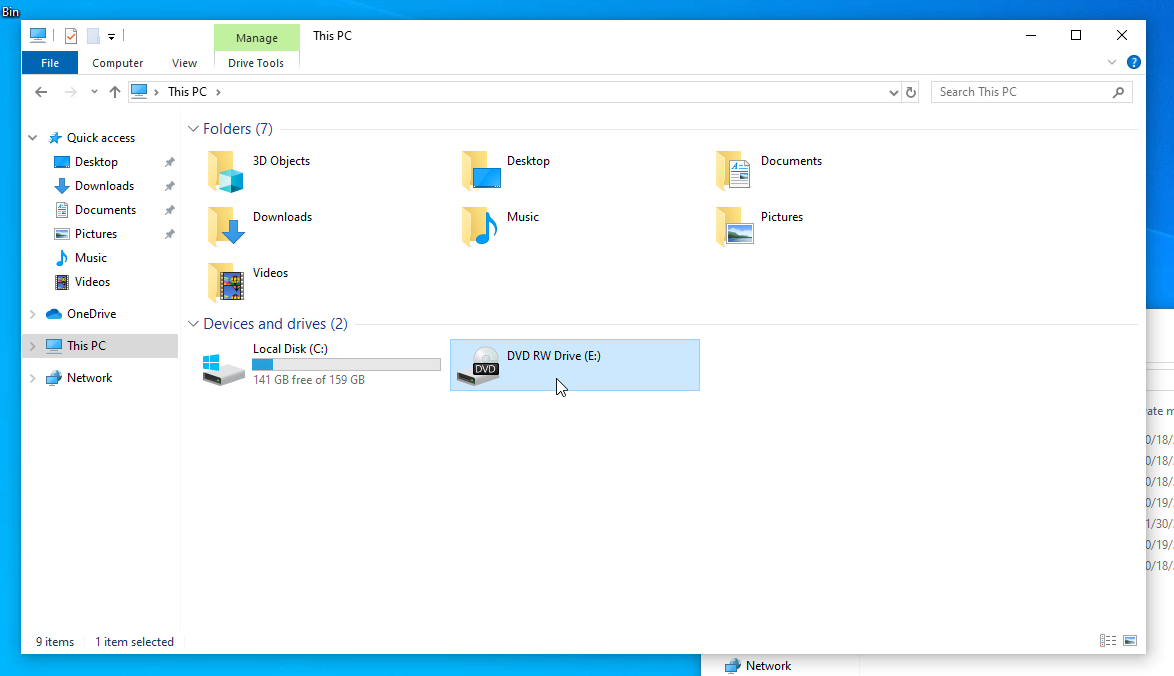Select Downloads under Quick access
The image size is (1174, 676).
click(104, 186)
